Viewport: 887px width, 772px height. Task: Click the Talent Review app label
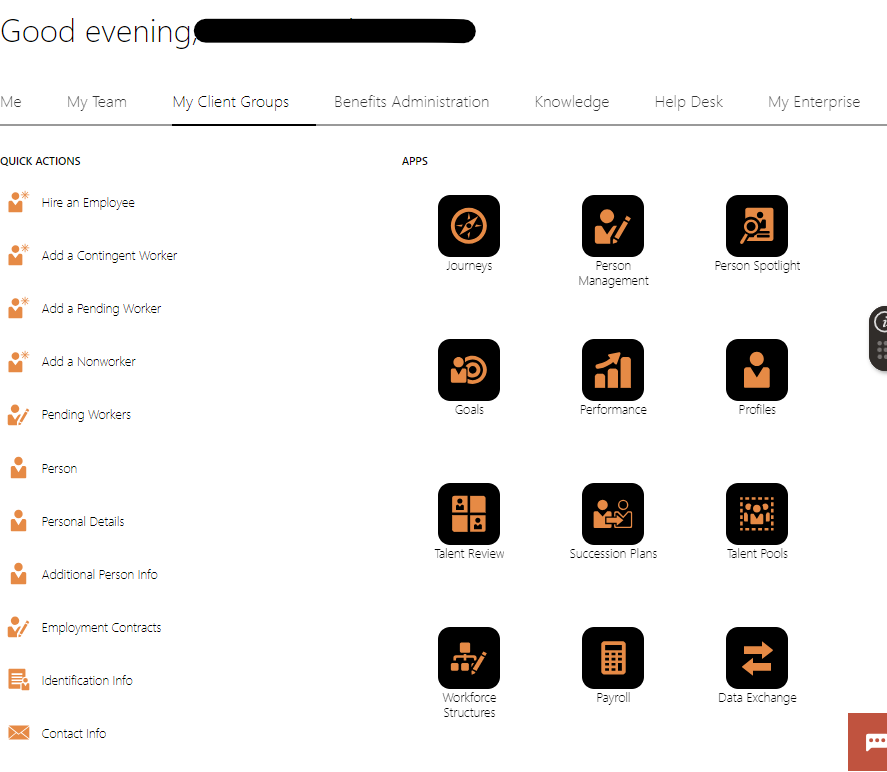(x=468, y=554)
